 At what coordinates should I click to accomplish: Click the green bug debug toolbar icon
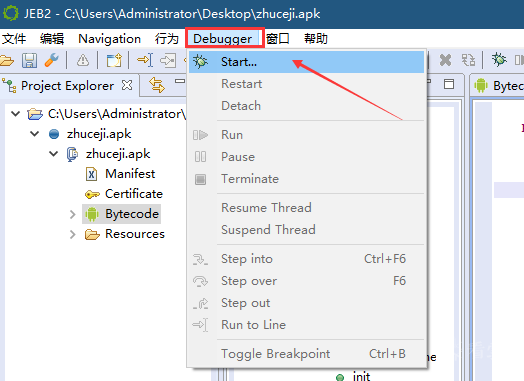[499, 60]
